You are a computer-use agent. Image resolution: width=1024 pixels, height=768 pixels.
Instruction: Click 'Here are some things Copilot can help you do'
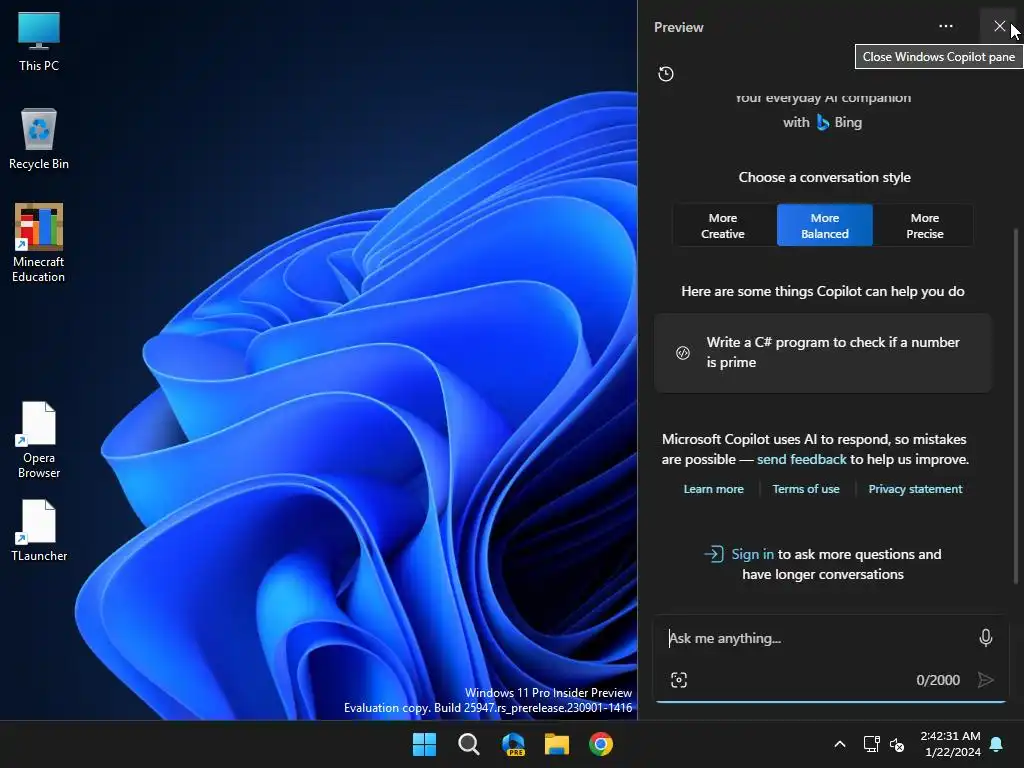click(823, 291)
